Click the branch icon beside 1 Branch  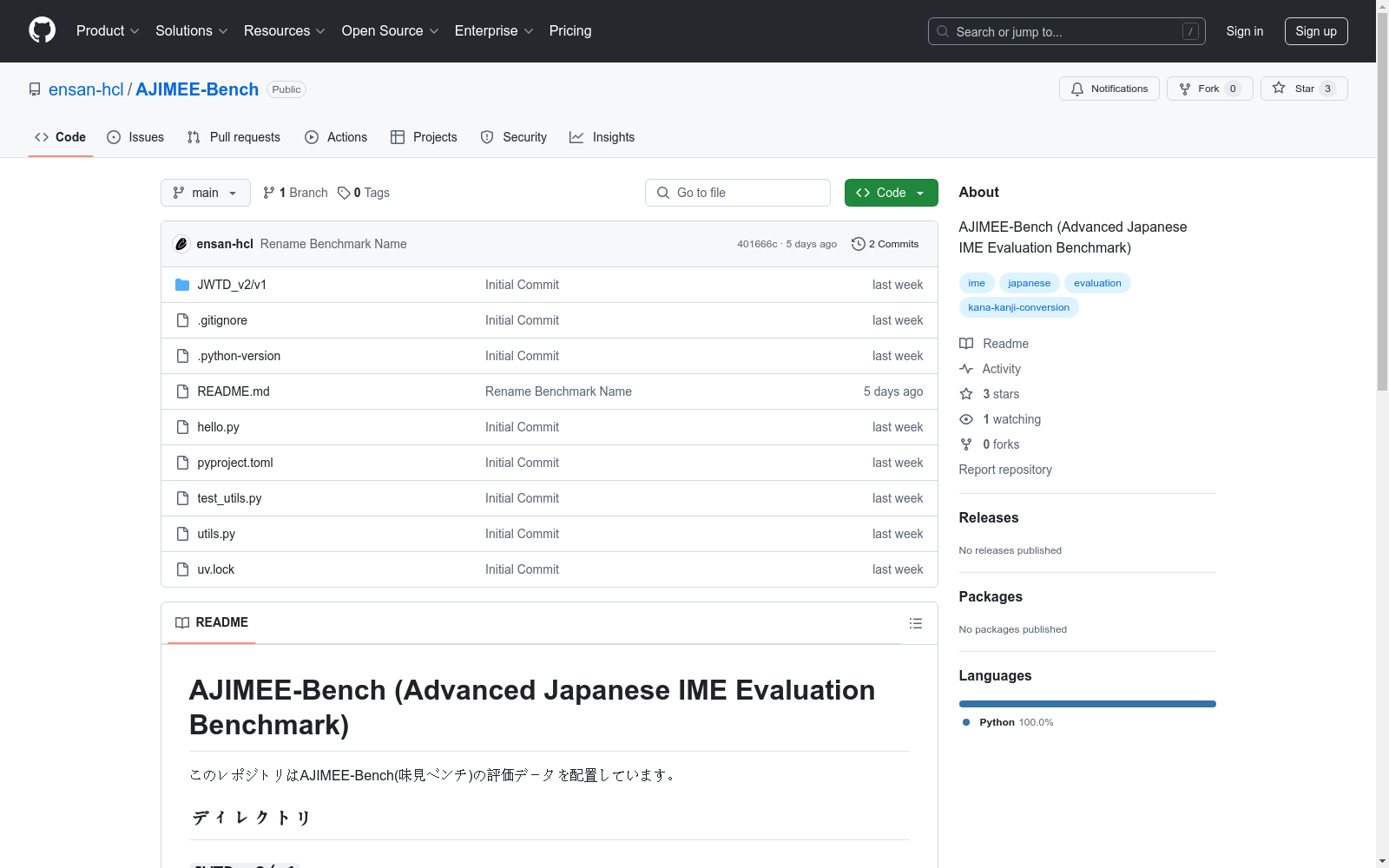coord(269,193)
